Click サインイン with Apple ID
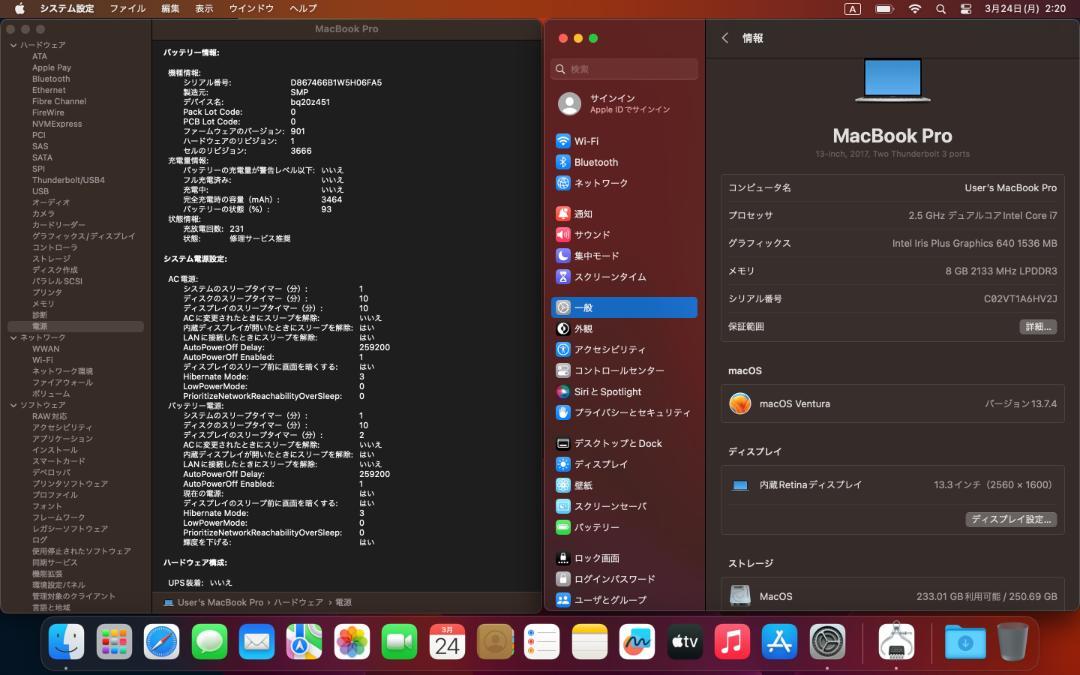The width and height of the screenshot is (1080, 675). (624, 103)
